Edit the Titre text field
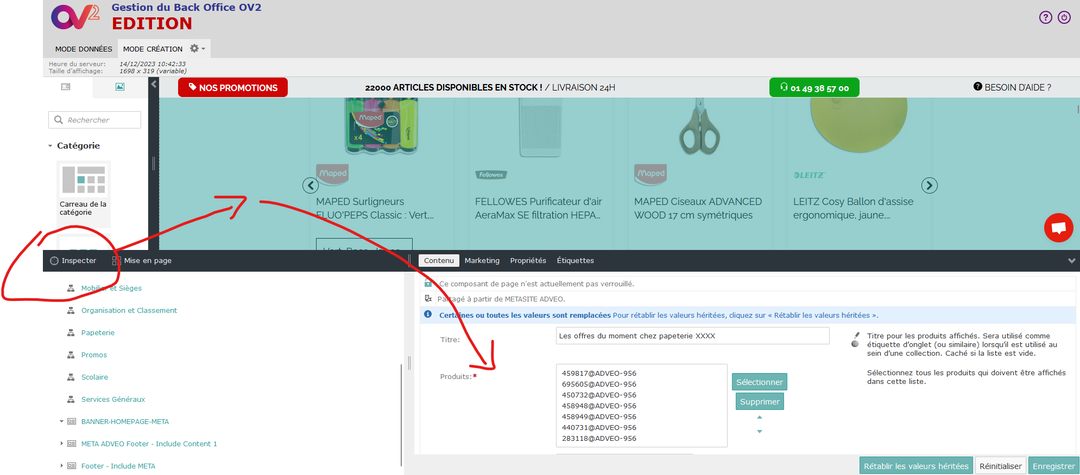Image resolution: width=1080 pixels, height=475 pixels. 693,336
